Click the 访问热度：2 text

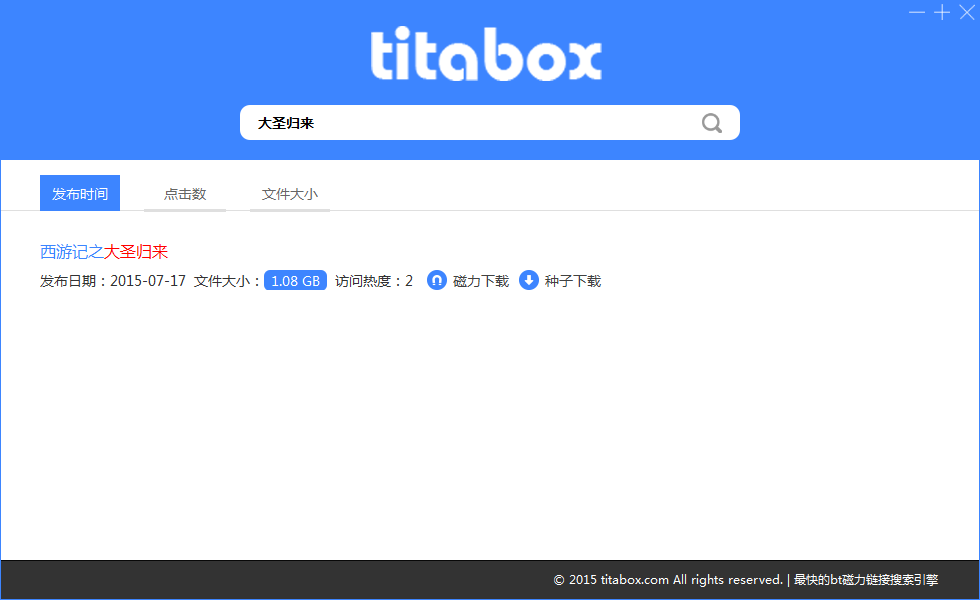point(374,281)
